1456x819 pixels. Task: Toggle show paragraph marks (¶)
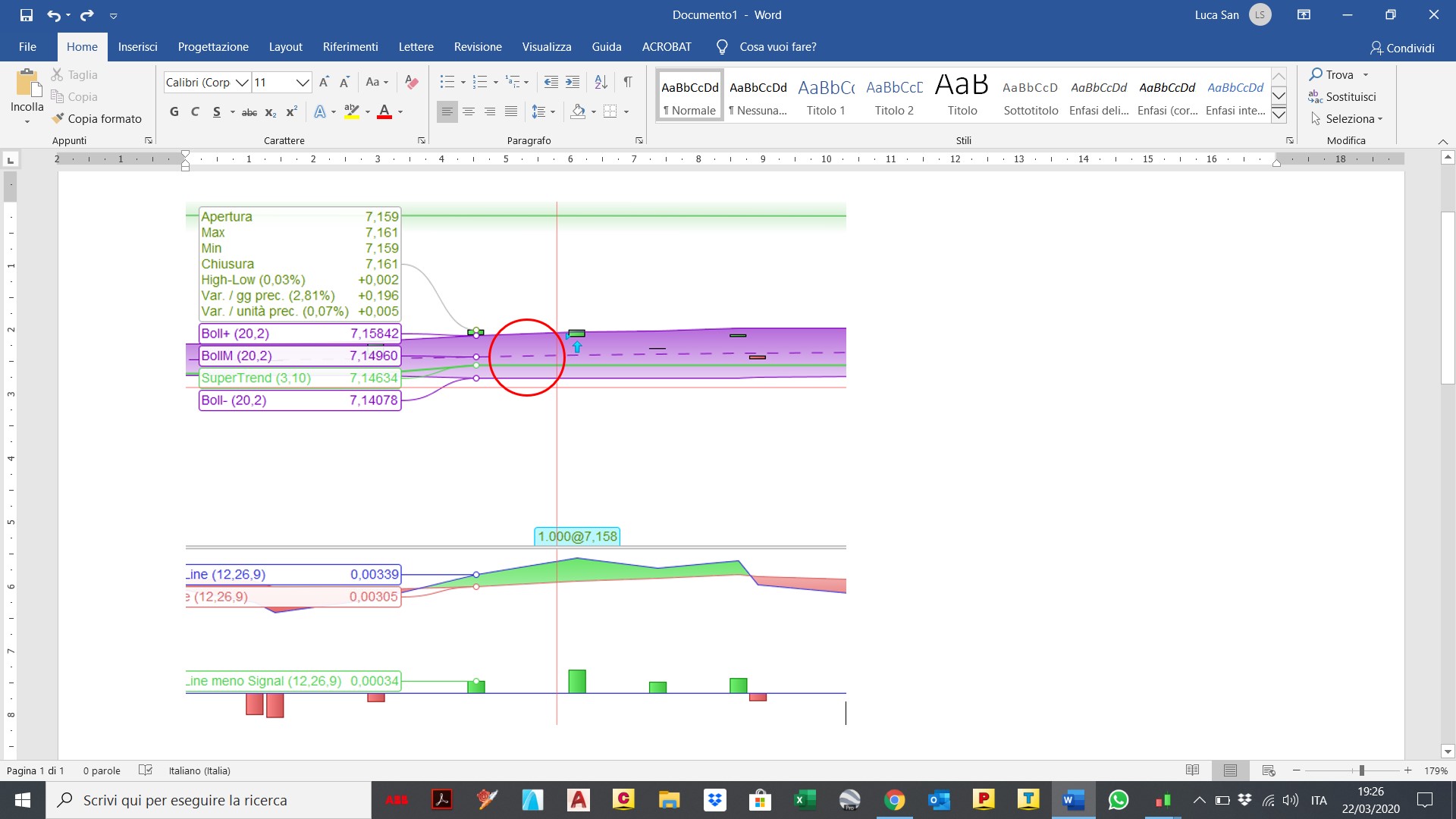click(628, 82)
